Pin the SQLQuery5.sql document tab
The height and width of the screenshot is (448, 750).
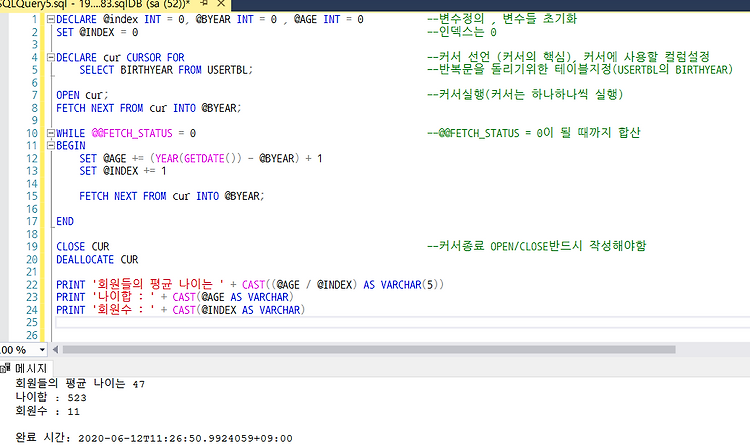pos(204,3)
